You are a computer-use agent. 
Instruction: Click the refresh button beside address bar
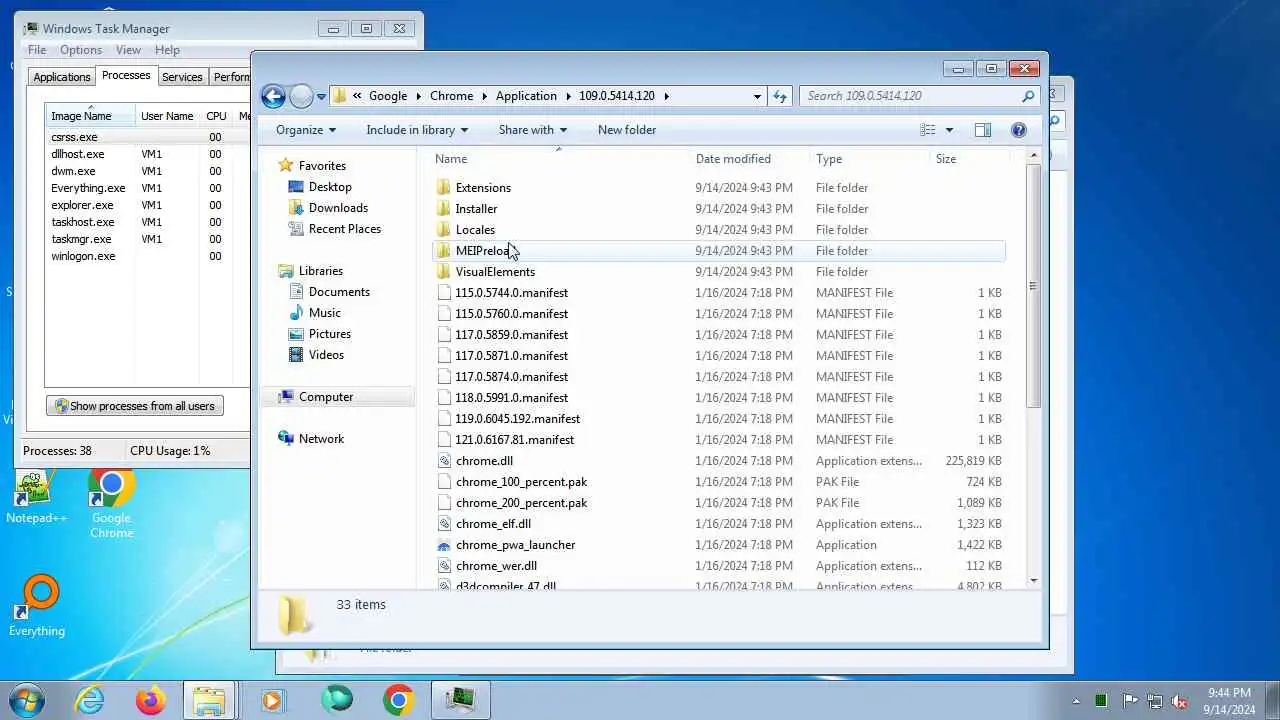[780, 96]
